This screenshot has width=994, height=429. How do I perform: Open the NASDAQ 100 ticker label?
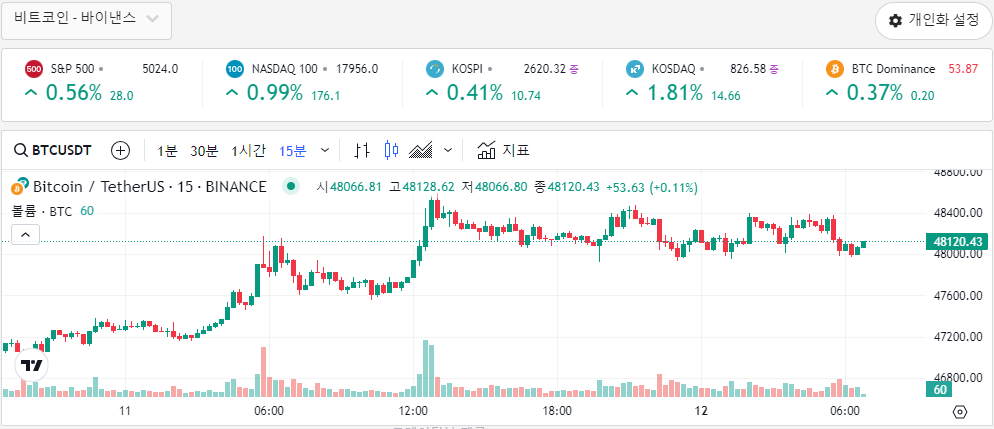[x=285, y=68]
